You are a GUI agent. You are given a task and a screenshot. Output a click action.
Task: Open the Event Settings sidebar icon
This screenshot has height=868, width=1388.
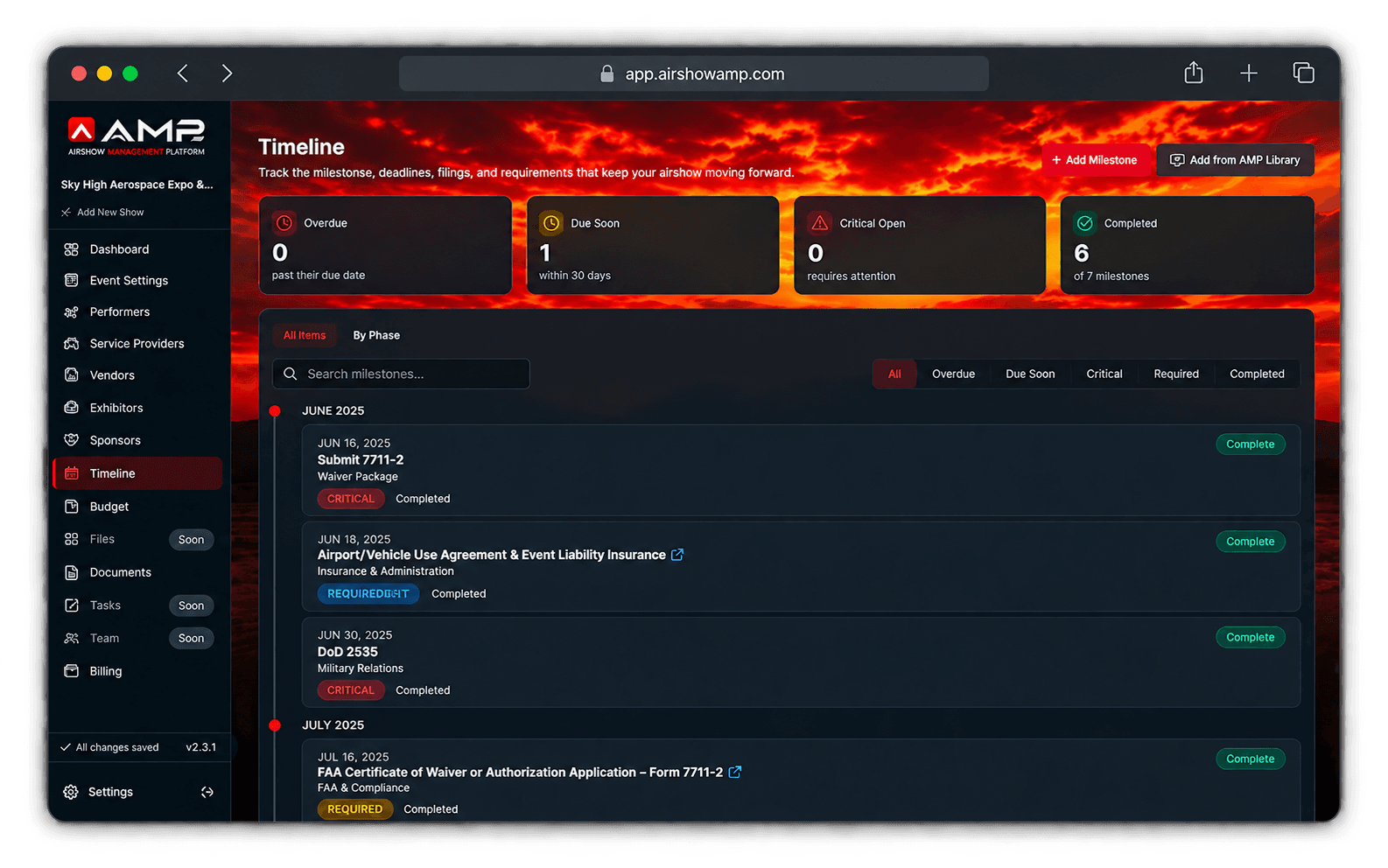tap(72, 280)
